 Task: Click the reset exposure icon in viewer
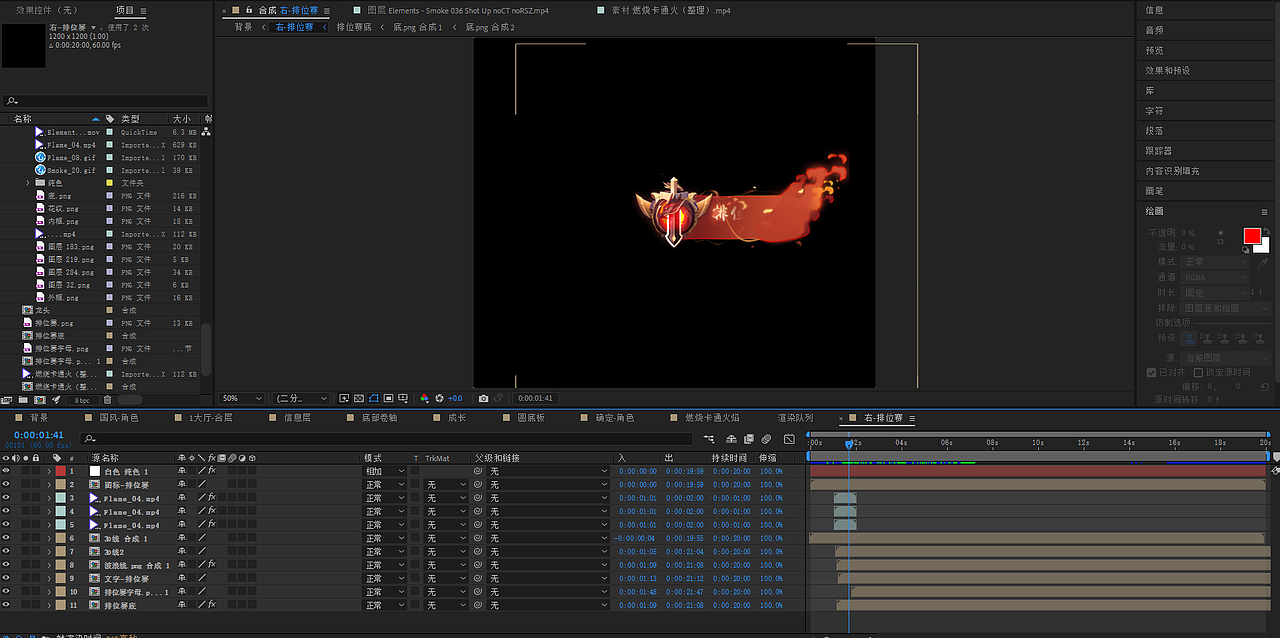tap(439, 398)
